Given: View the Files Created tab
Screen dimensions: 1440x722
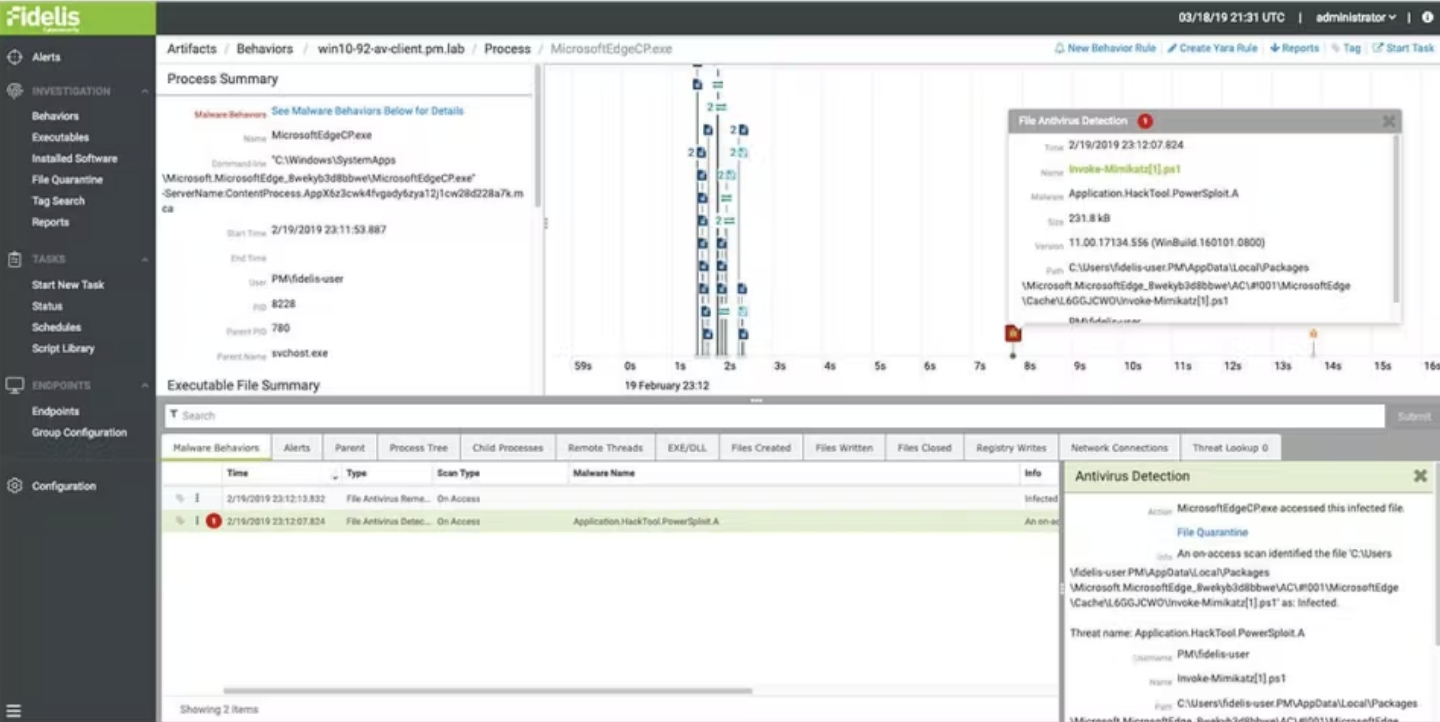Looking at the screenshot, I should 761,448.
